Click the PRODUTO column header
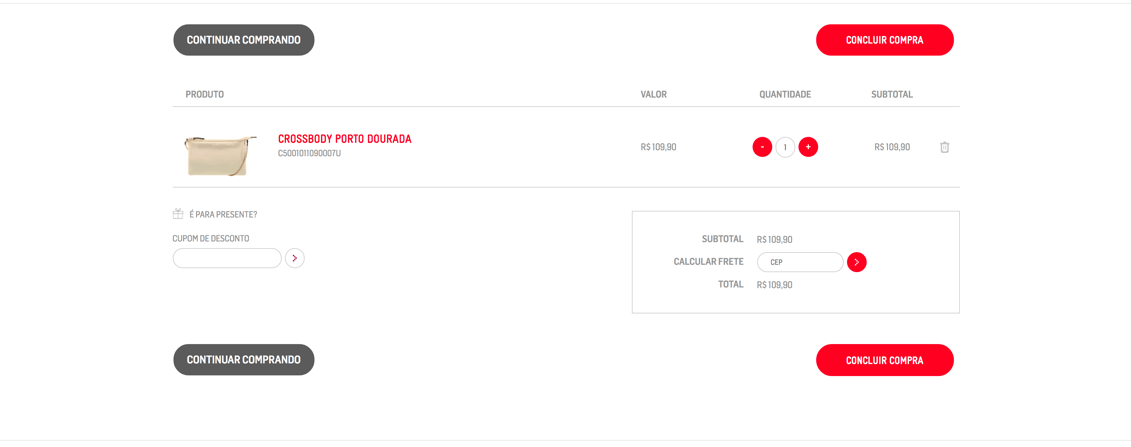This screenshot has height=447, width=1131. 205,94
